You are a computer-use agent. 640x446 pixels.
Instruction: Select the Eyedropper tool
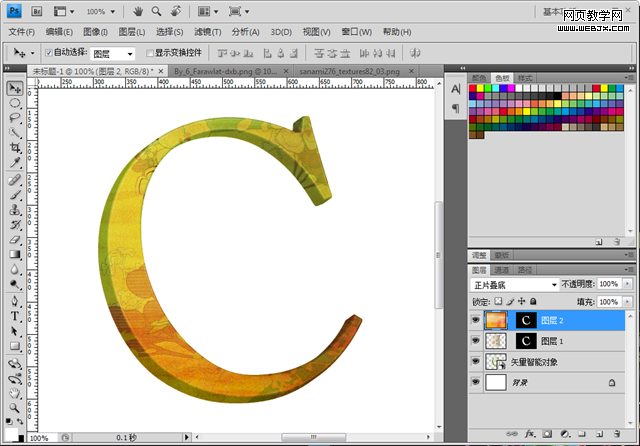point(15,163)
